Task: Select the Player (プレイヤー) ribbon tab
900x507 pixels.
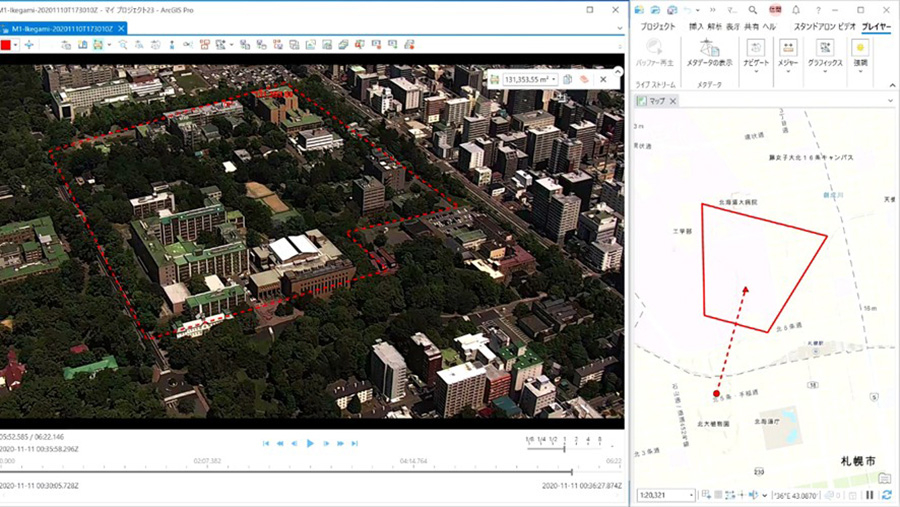Action: [x=876, y=26]
